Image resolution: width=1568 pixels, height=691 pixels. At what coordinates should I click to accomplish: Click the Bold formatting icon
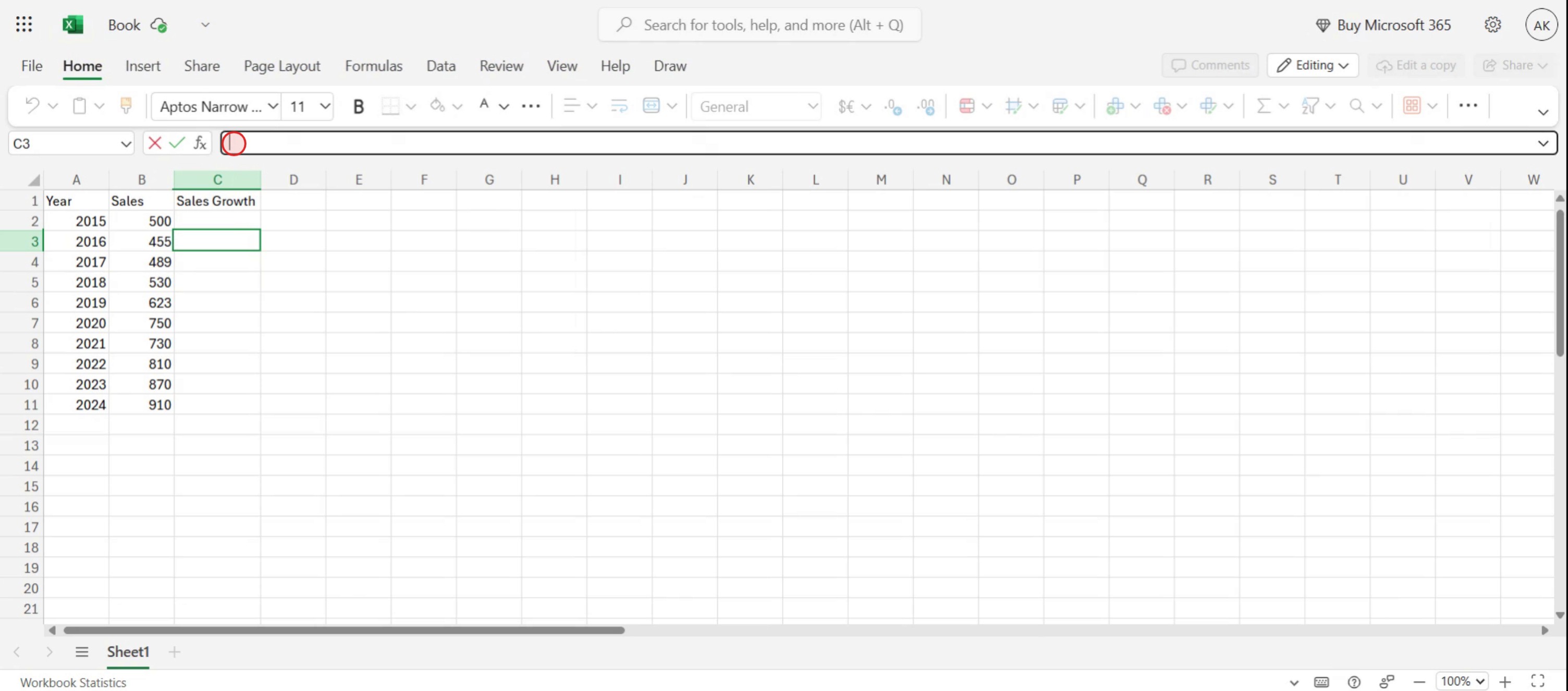[x=358, y=106]
